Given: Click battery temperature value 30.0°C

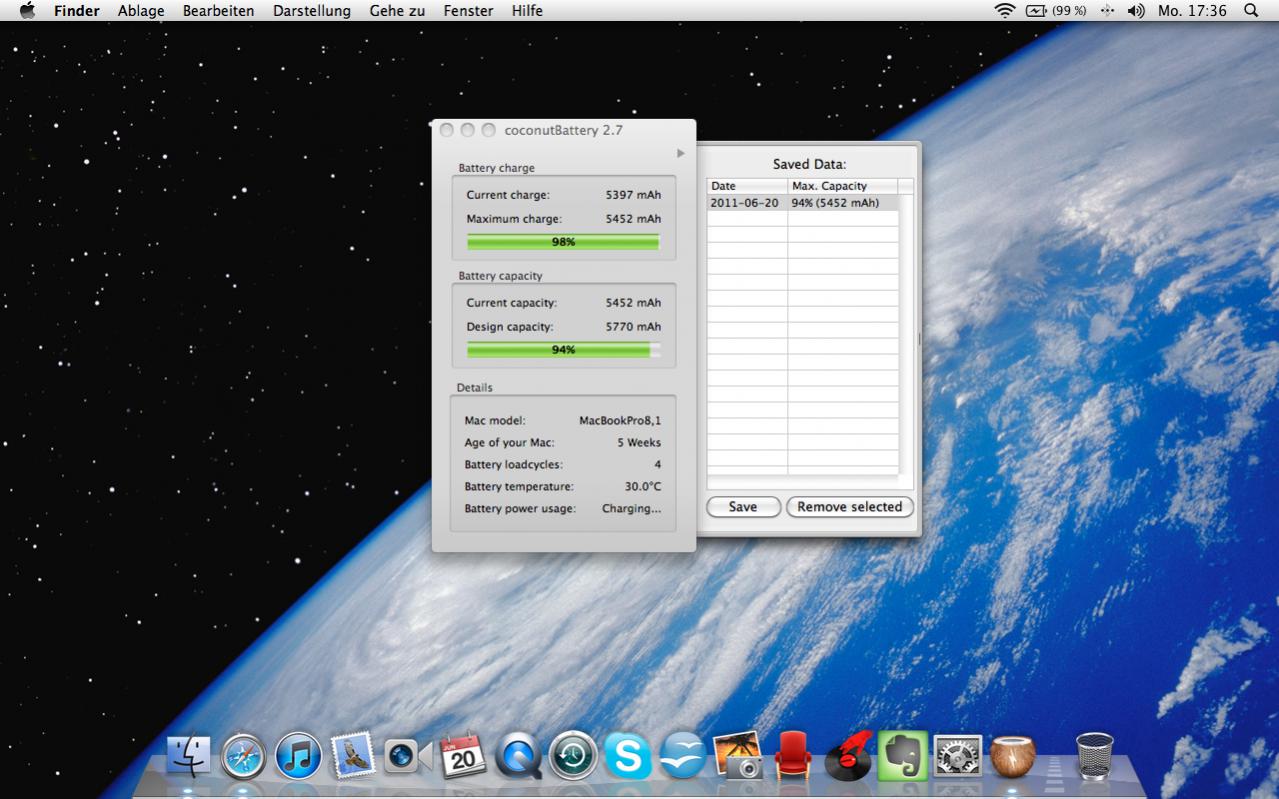Looking at the screenshot, I should 643,487.
